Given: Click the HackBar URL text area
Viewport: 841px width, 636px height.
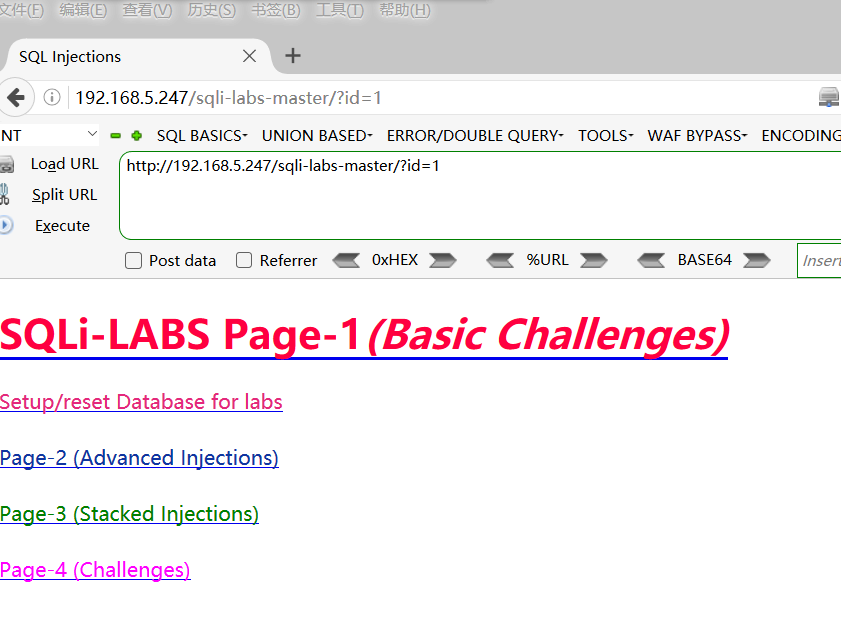Looking at the screenshot, I should [x=480, y=195].
